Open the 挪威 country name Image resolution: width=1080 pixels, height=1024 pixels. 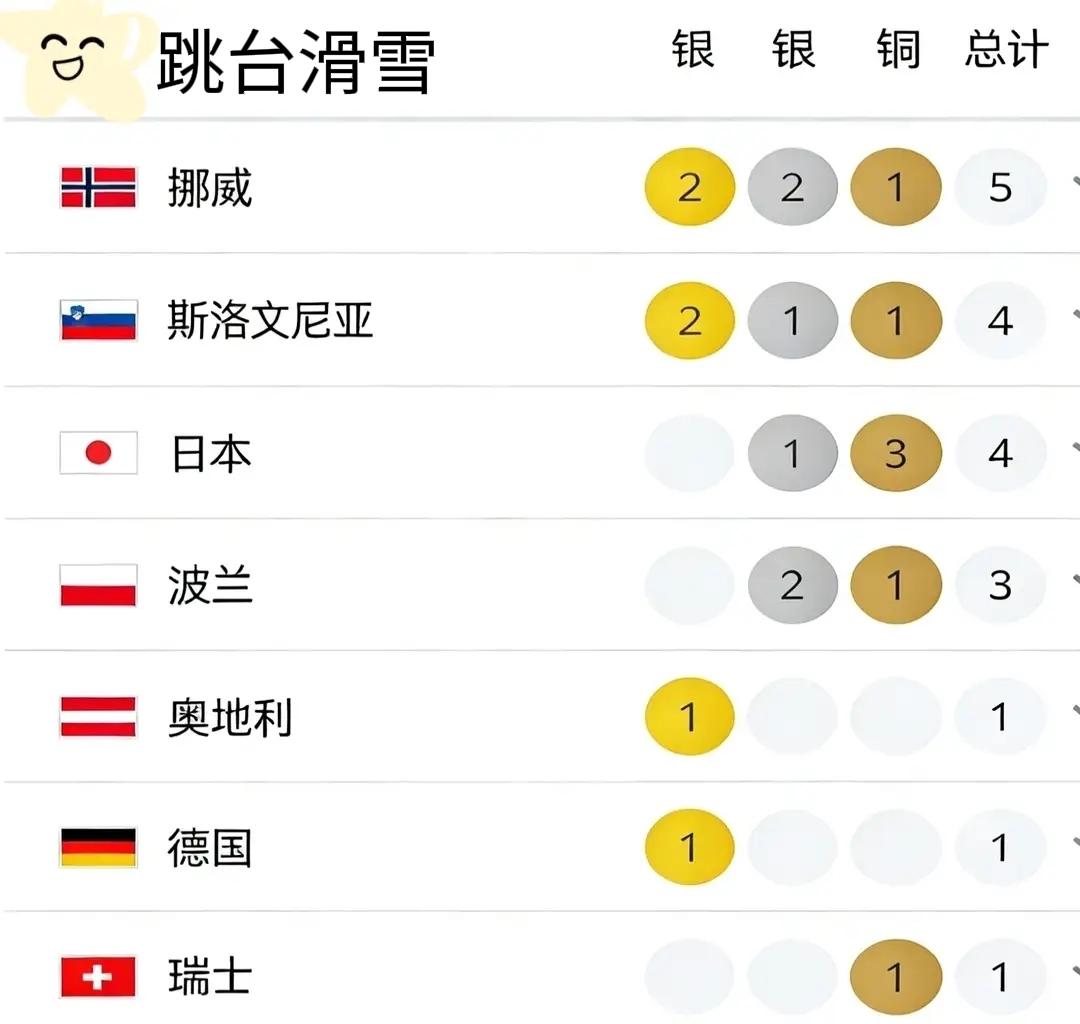pos(210,188)
